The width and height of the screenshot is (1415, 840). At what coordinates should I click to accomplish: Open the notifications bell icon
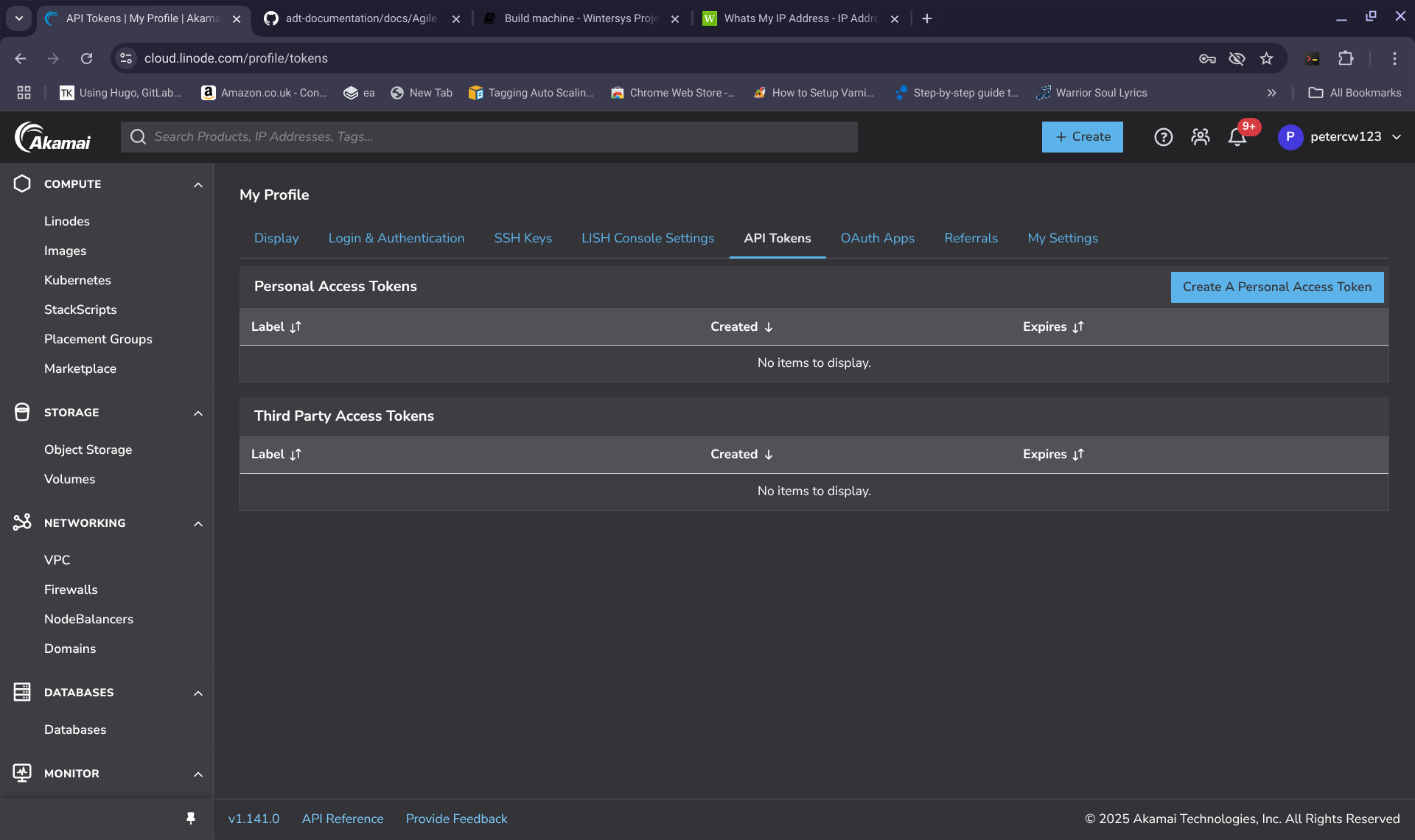coord(1237,137)
